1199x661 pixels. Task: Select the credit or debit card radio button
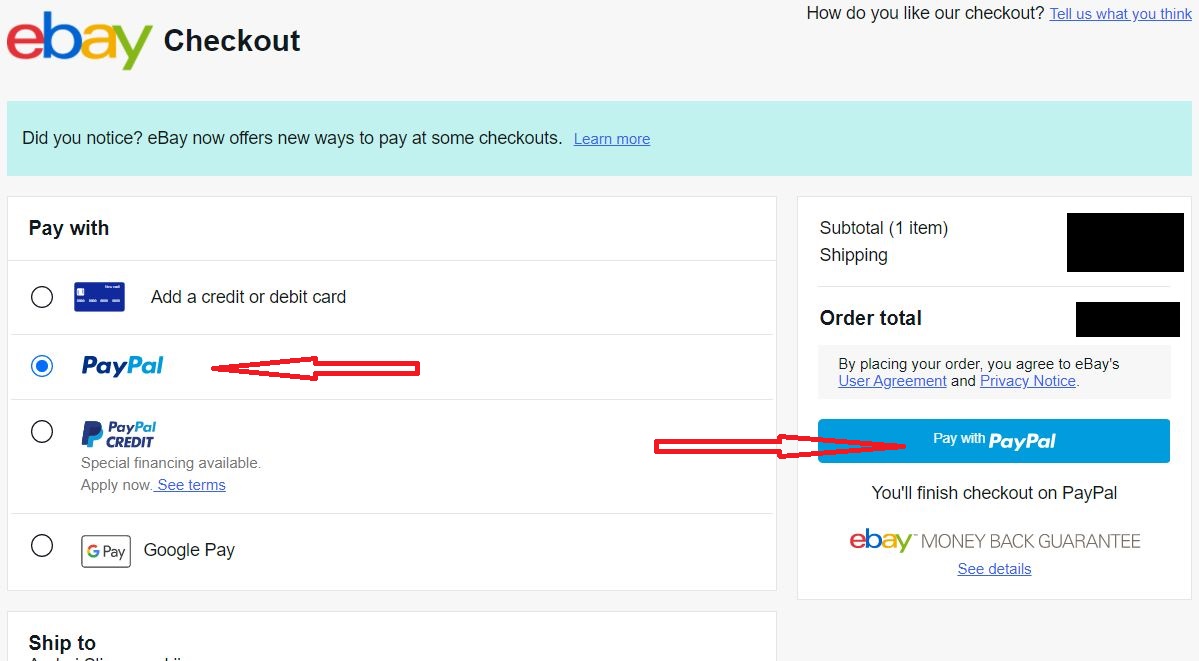(x=42, y=297)
